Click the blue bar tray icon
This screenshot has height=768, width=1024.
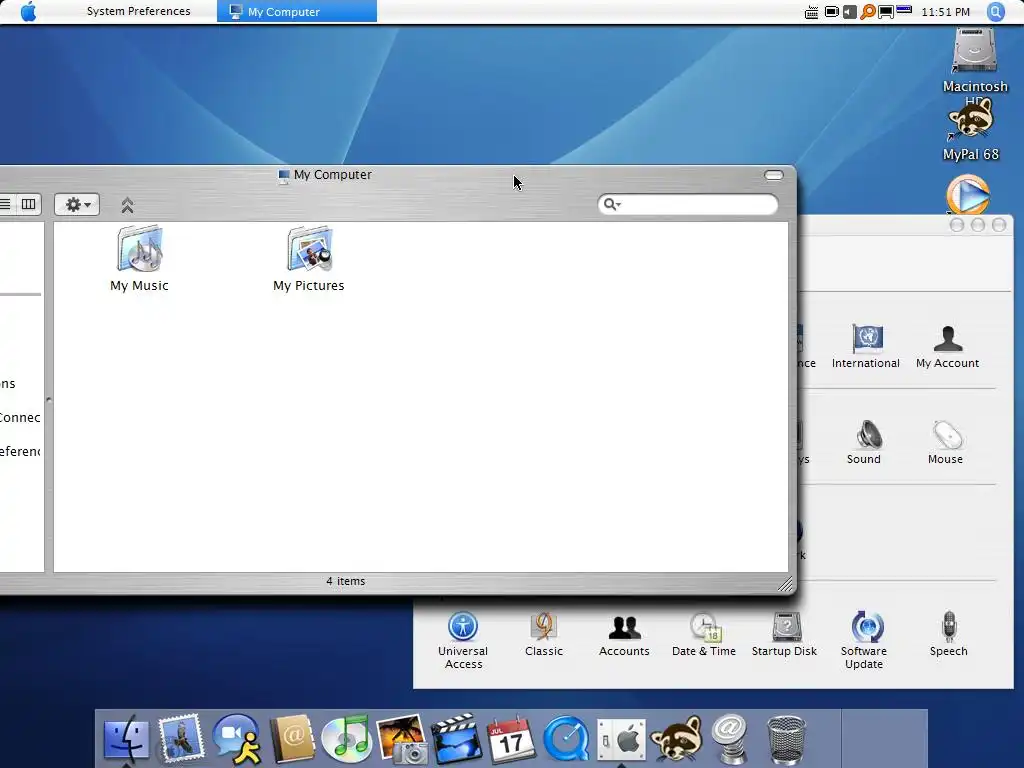904,10
